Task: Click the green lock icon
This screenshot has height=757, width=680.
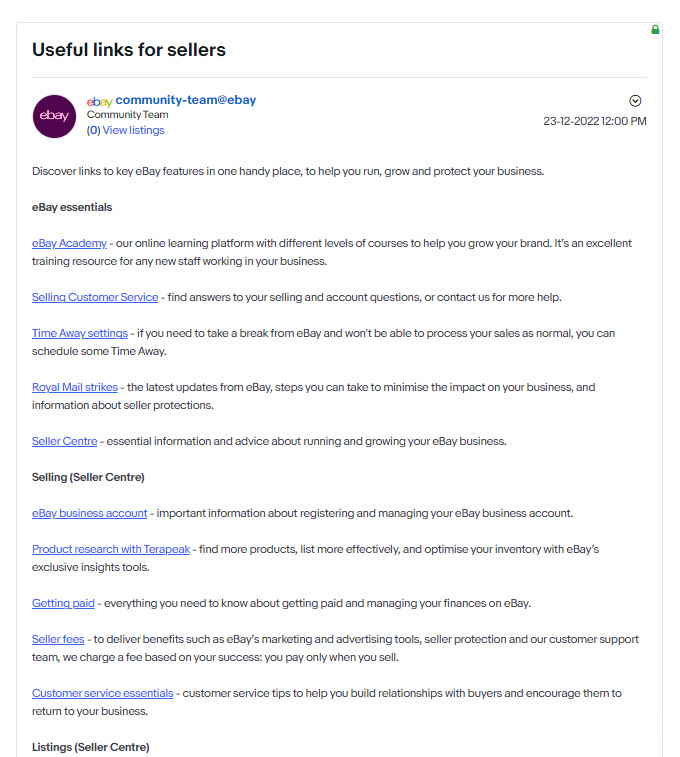Action: pos(655,30)
